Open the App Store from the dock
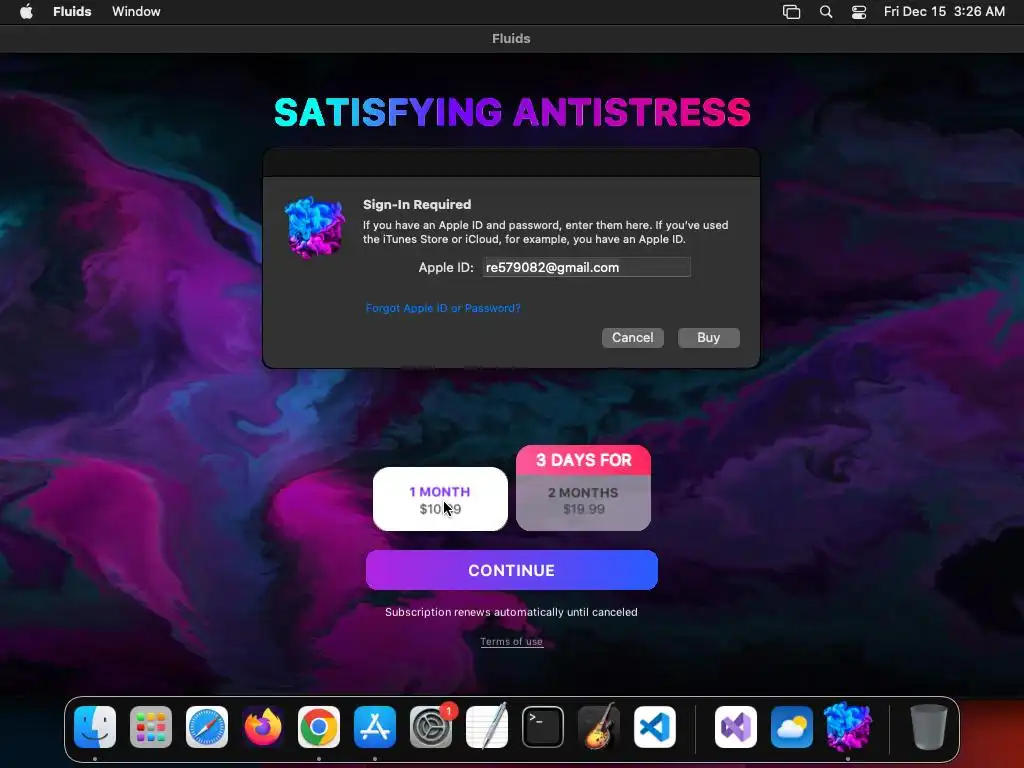The width and height of the screenshot is (1024, 768). click(x=375, y=727)
